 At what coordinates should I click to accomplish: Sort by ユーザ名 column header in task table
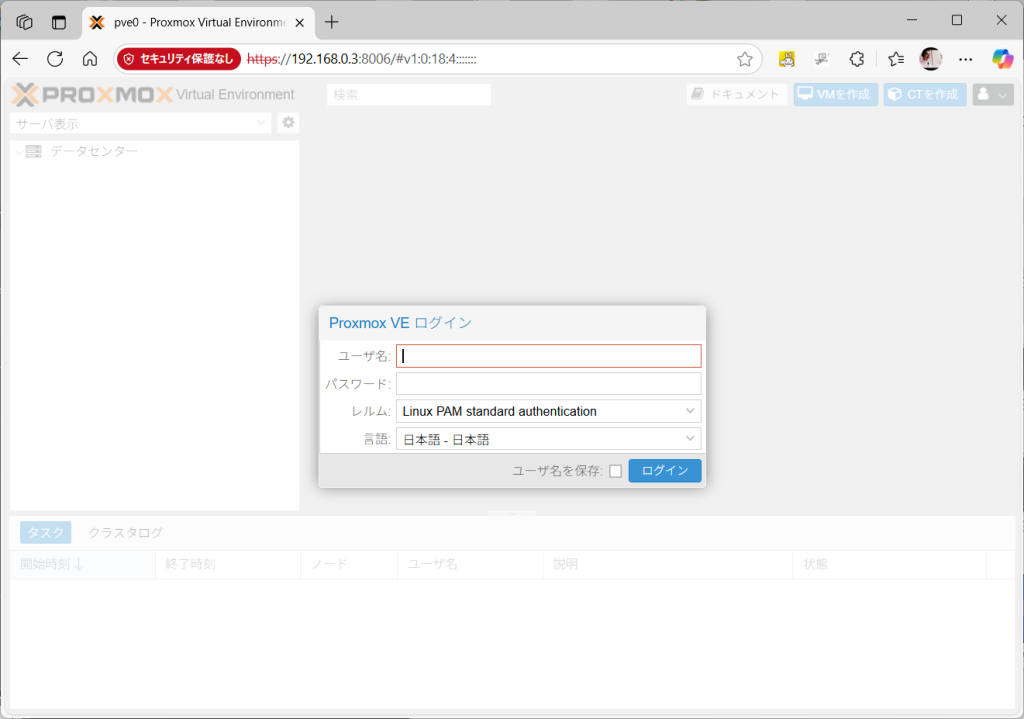coord(470,564)
